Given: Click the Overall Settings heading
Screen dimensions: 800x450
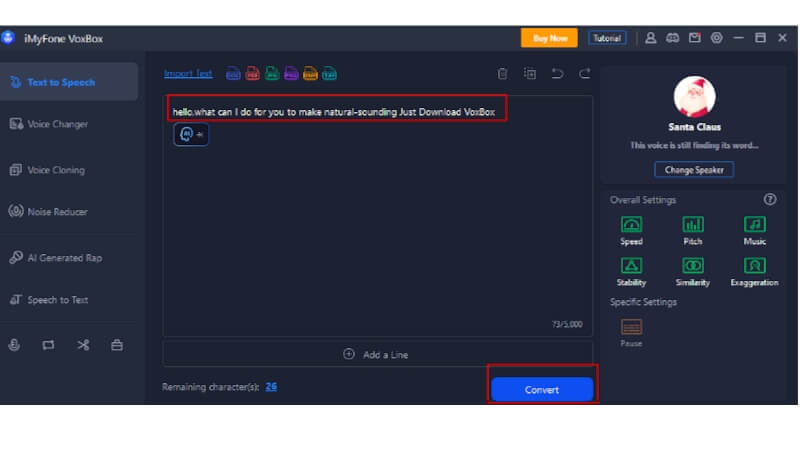Looking at the screenshot, I should (x=643, y=200).
